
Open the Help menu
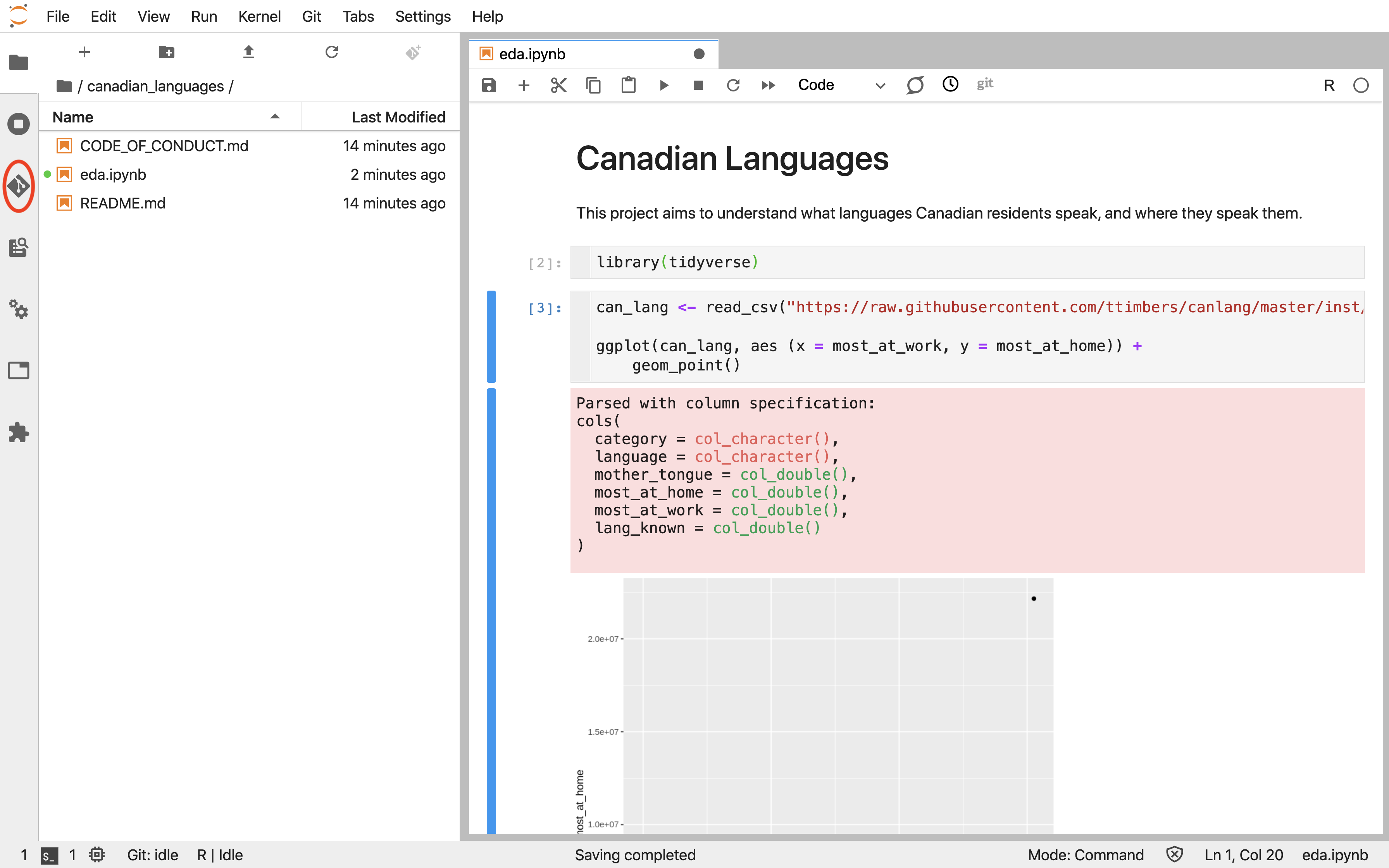pyautogui.click(x=487, y=17)
